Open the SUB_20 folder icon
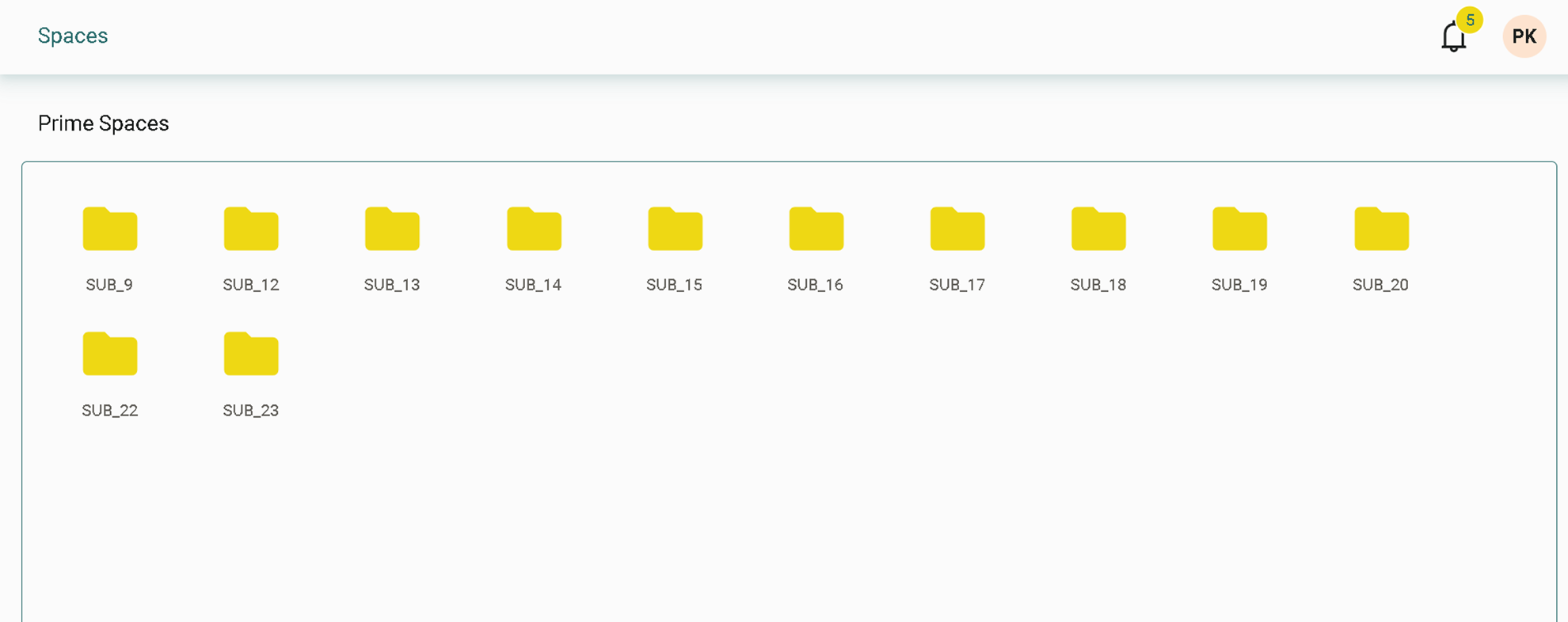The width and height of the screenshot is (1568, 622). [x=1381, y=229]
